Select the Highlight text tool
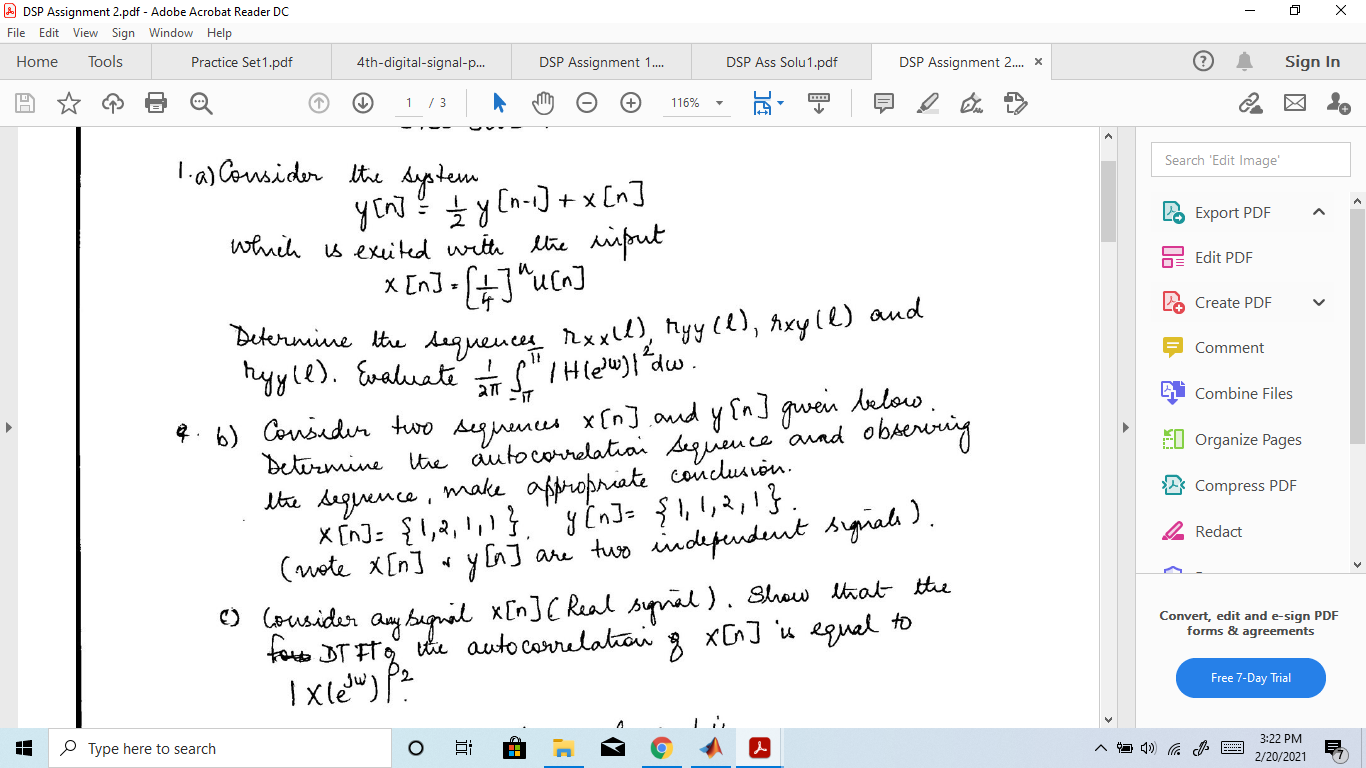This screenshot has width=1366, height=768. coord(927,102)
